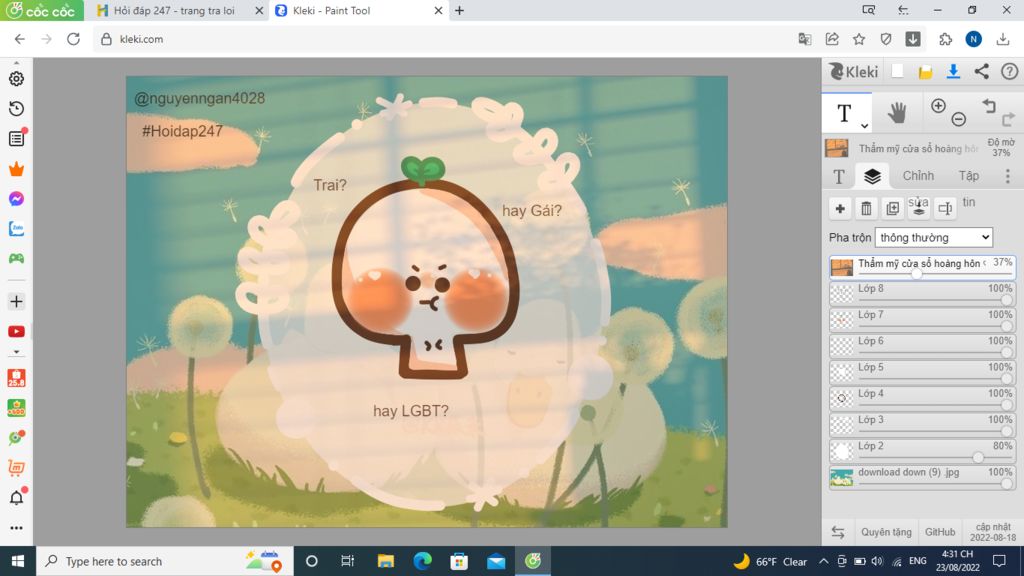Open browsing history in sidebar
Image resolution: width=1024 pixels, height=576 pixels.
16,108
